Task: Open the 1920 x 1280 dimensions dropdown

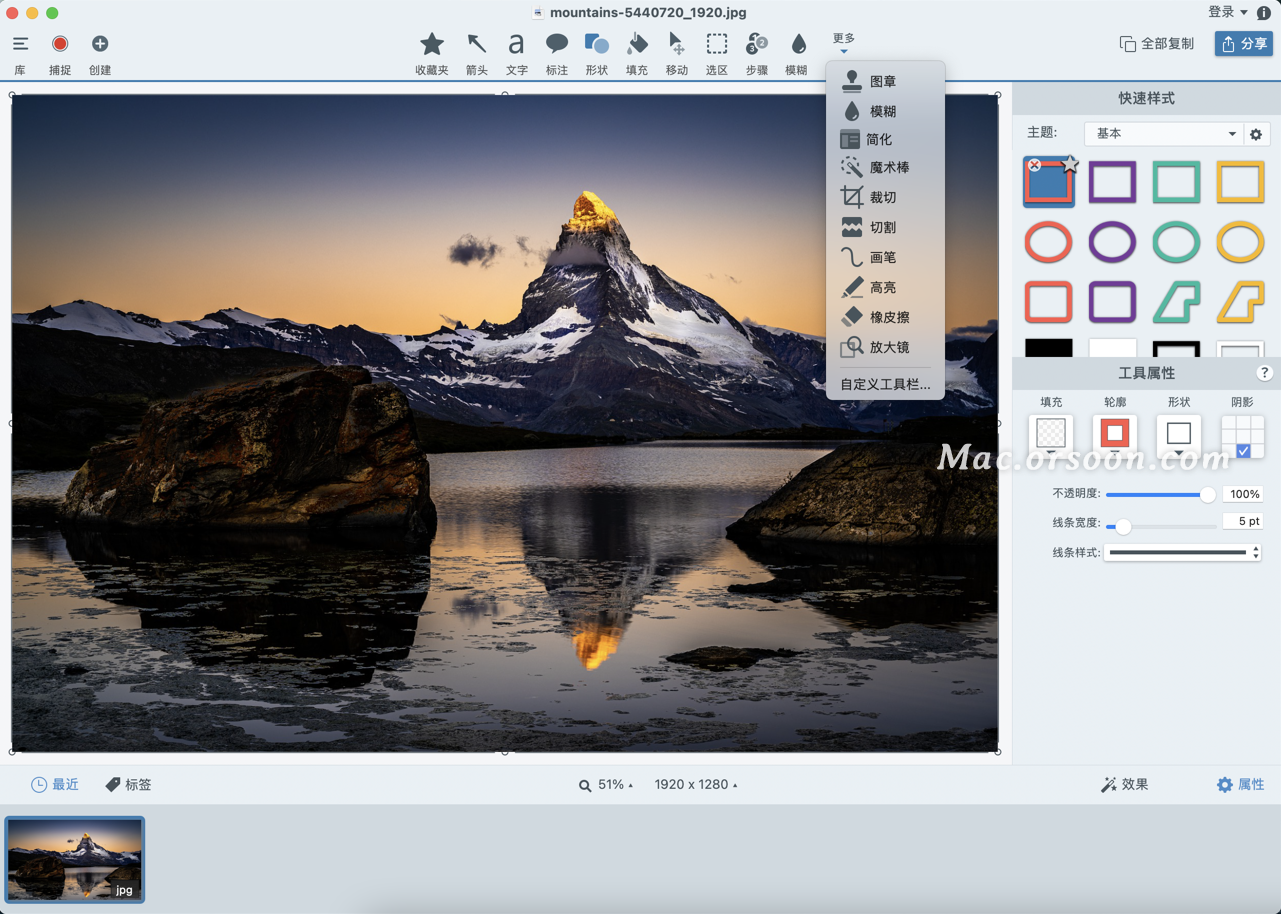Action: coord(696,785)
